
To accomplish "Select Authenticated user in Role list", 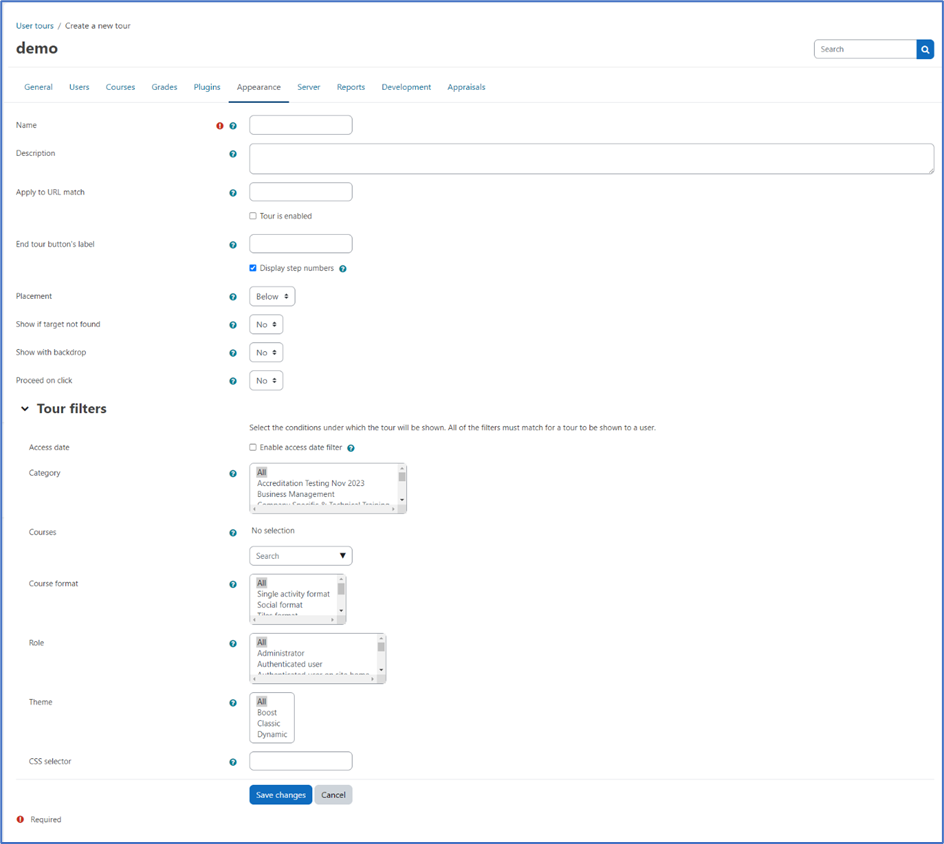I will point(290,664).
